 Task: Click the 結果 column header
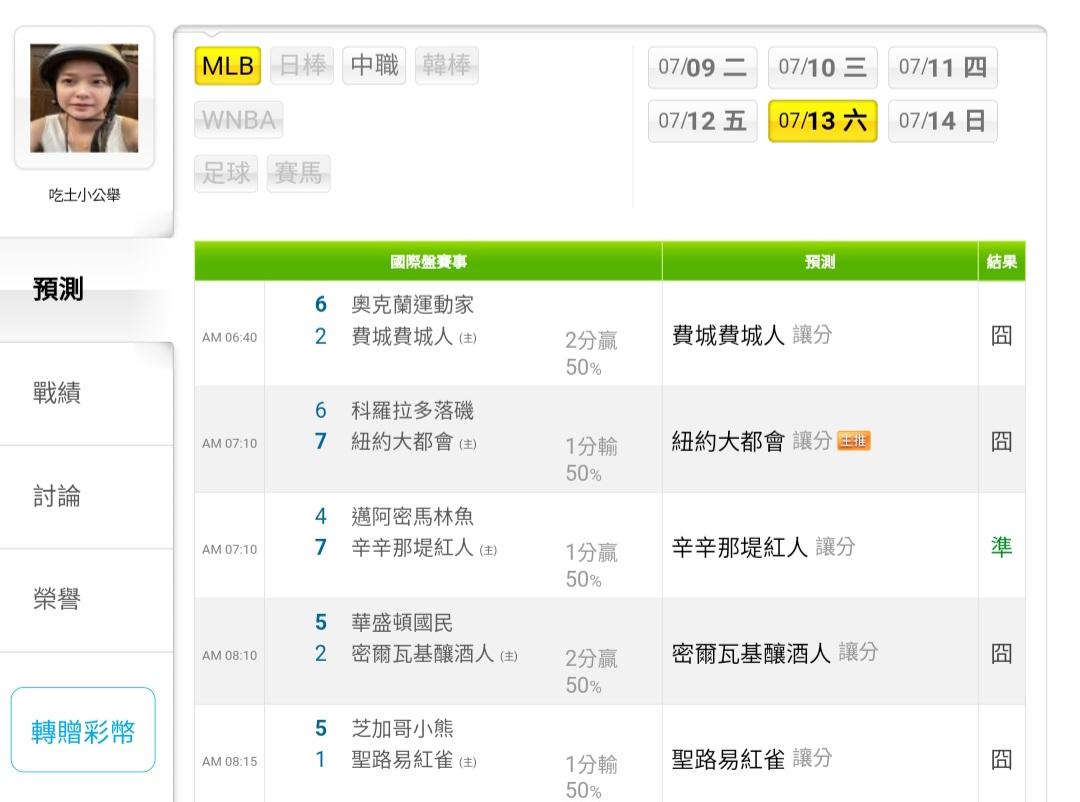point(1002,262)
